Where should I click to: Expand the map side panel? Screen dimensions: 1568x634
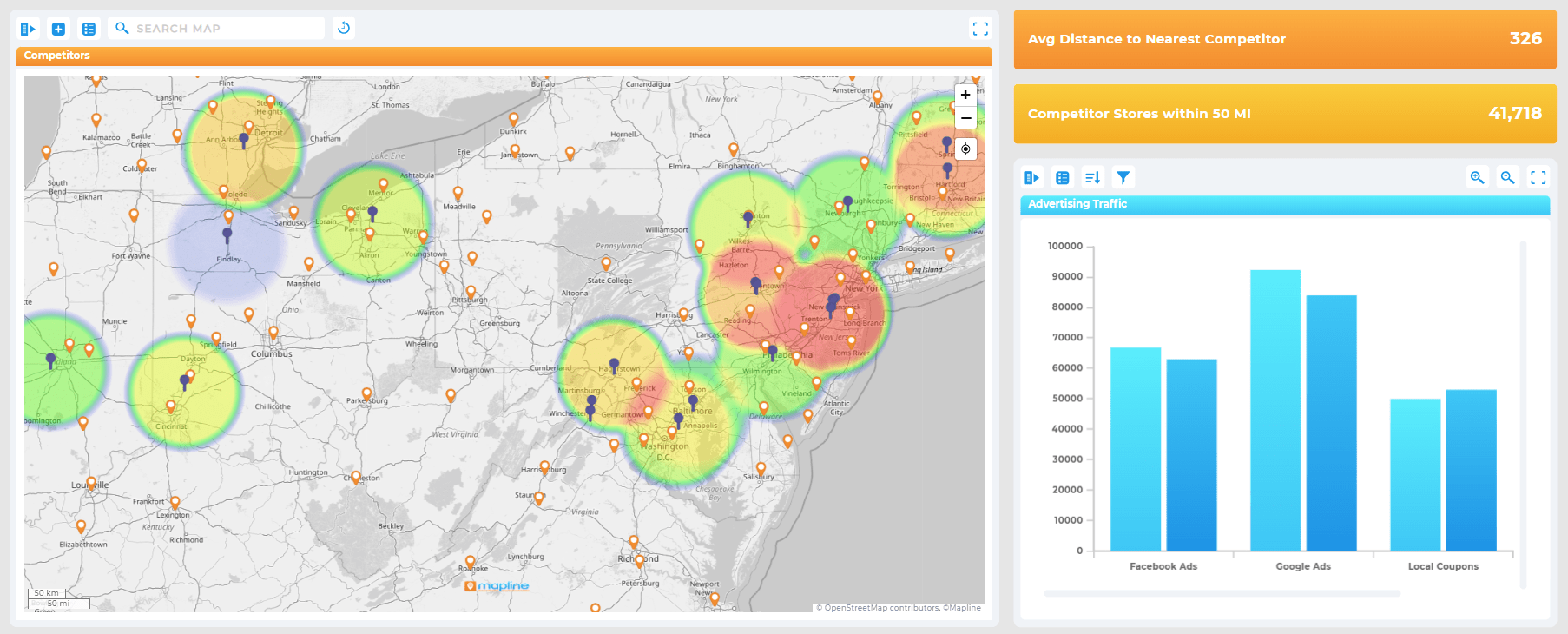click(28, 29)
